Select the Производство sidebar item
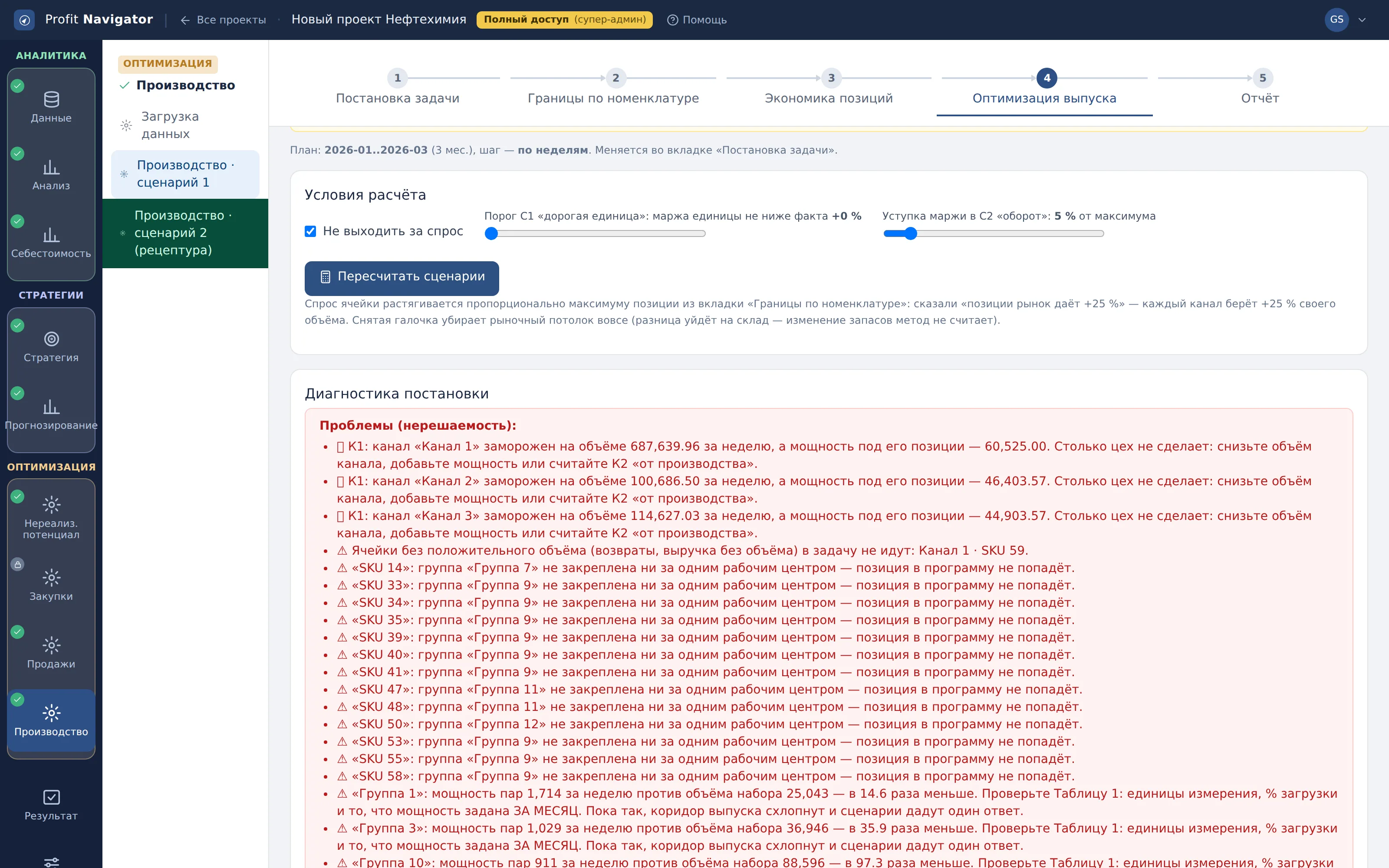Screen dimensions: 1389x868 pos(51,720)
